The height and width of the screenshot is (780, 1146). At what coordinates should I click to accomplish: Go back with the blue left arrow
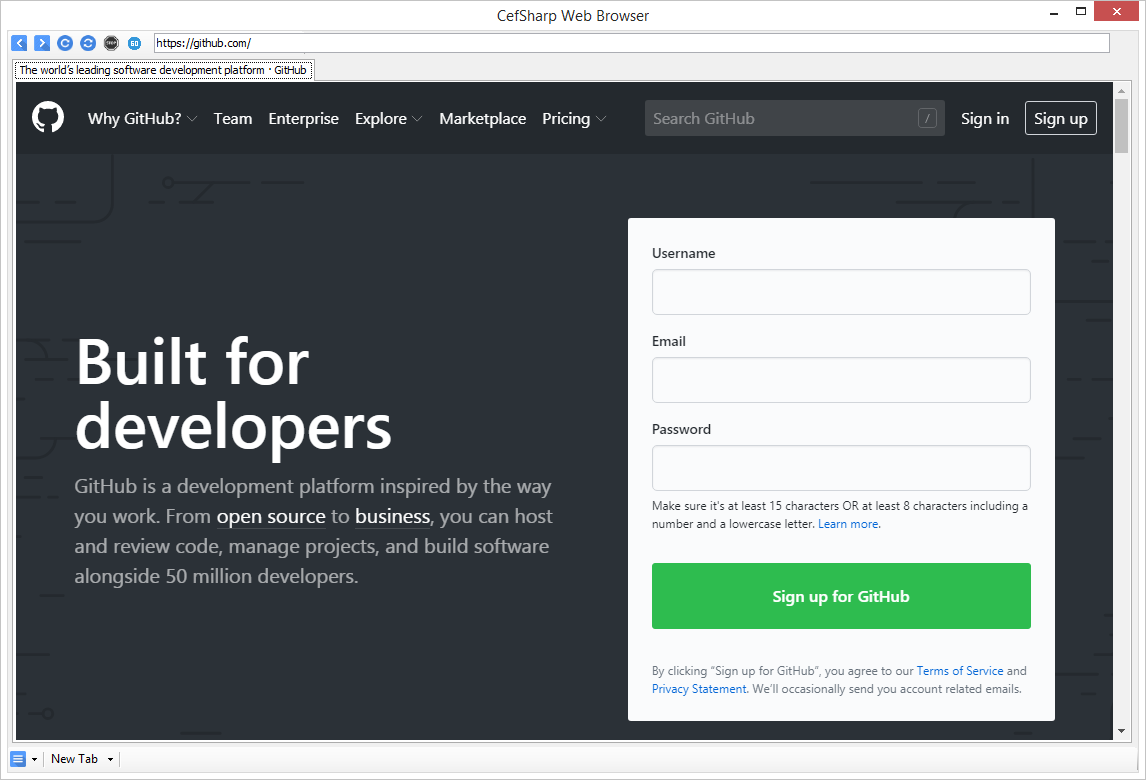point(19,43)
